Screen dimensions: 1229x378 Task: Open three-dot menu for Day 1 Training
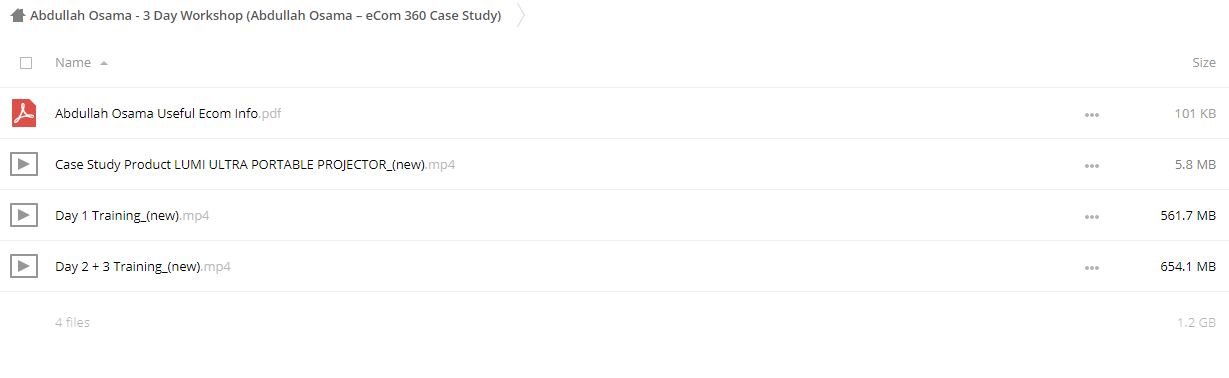tap(1092, 217)
